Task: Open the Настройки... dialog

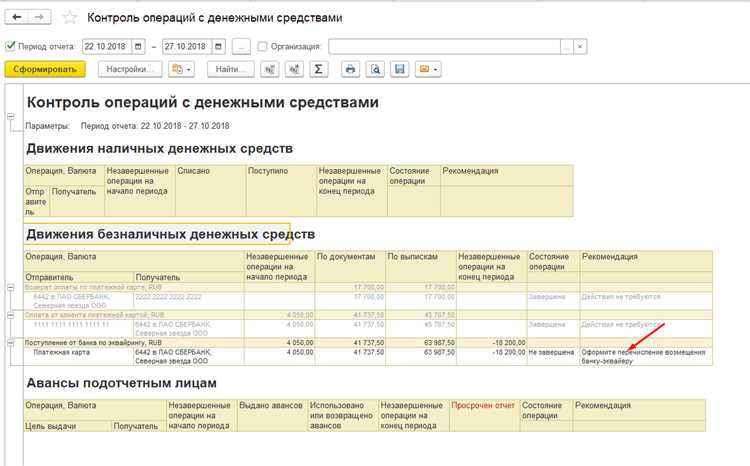Action: coord(130,69)
